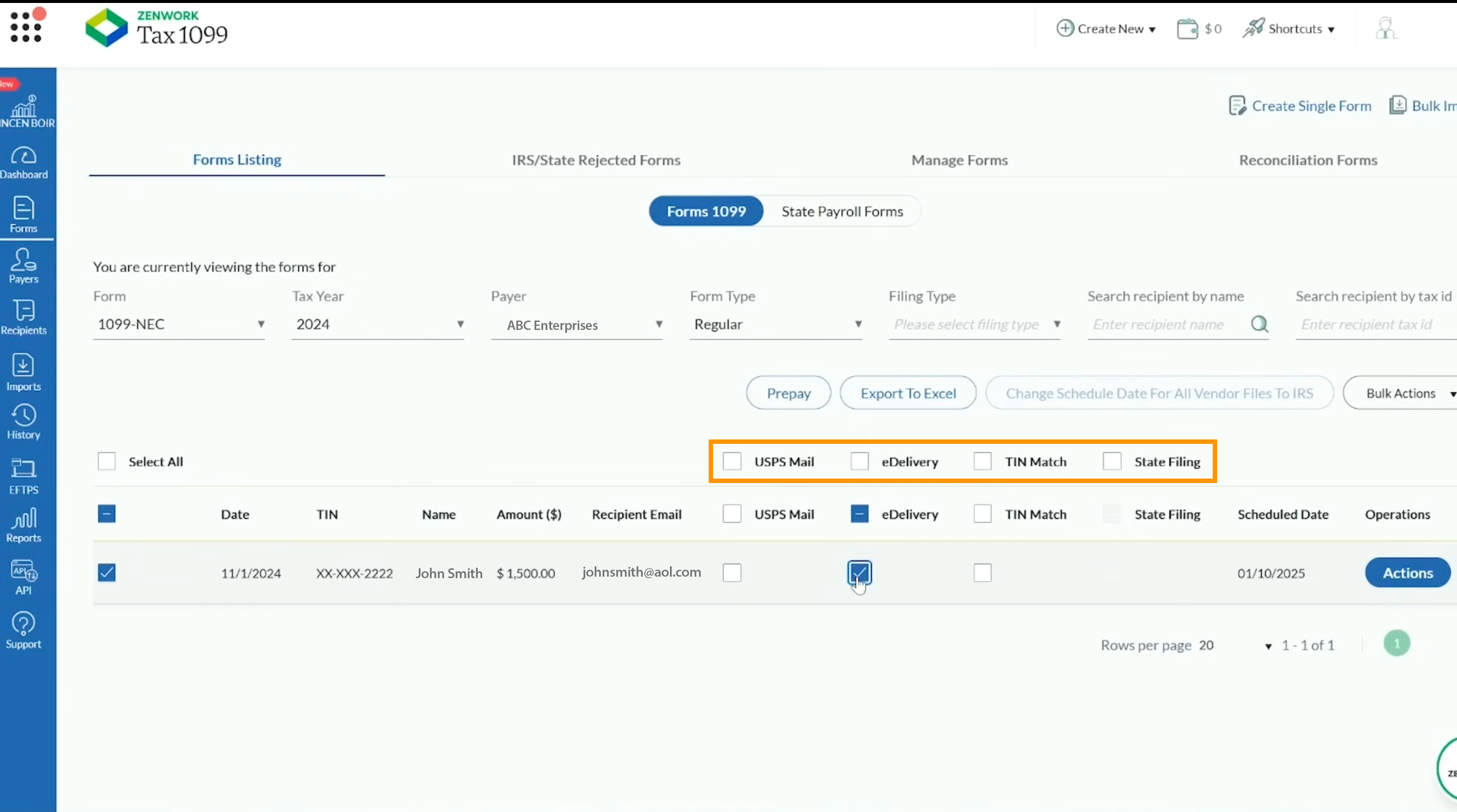Viewport: 1457px width, 812px height.
Task: Select the Forms 1099 pill tab
Action: point(706,212)
